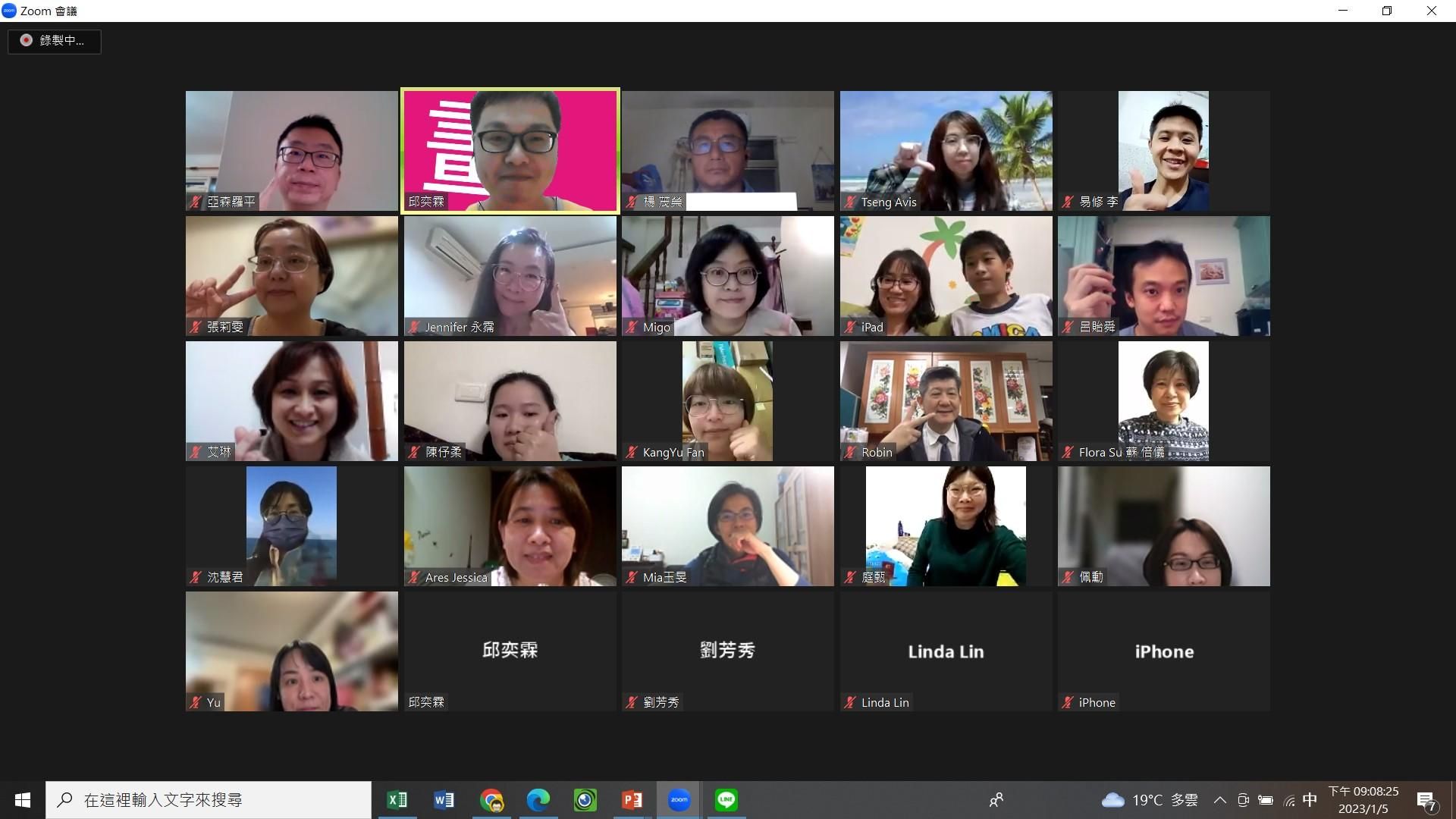Screen dimensions: 1456x819
Task: Click the green camera app taskbar icon
Action: (x=585, y=800)
